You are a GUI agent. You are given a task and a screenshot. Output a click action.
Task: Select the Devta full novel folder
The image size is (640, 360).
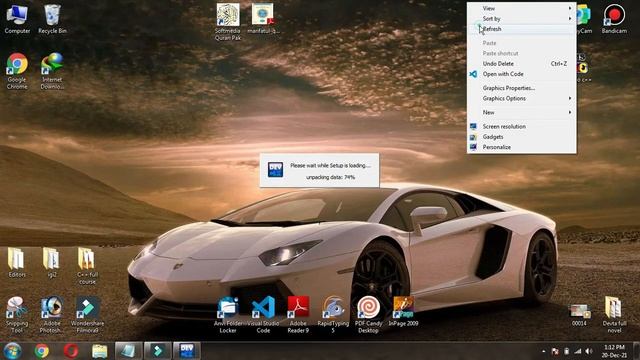point(614,315)
